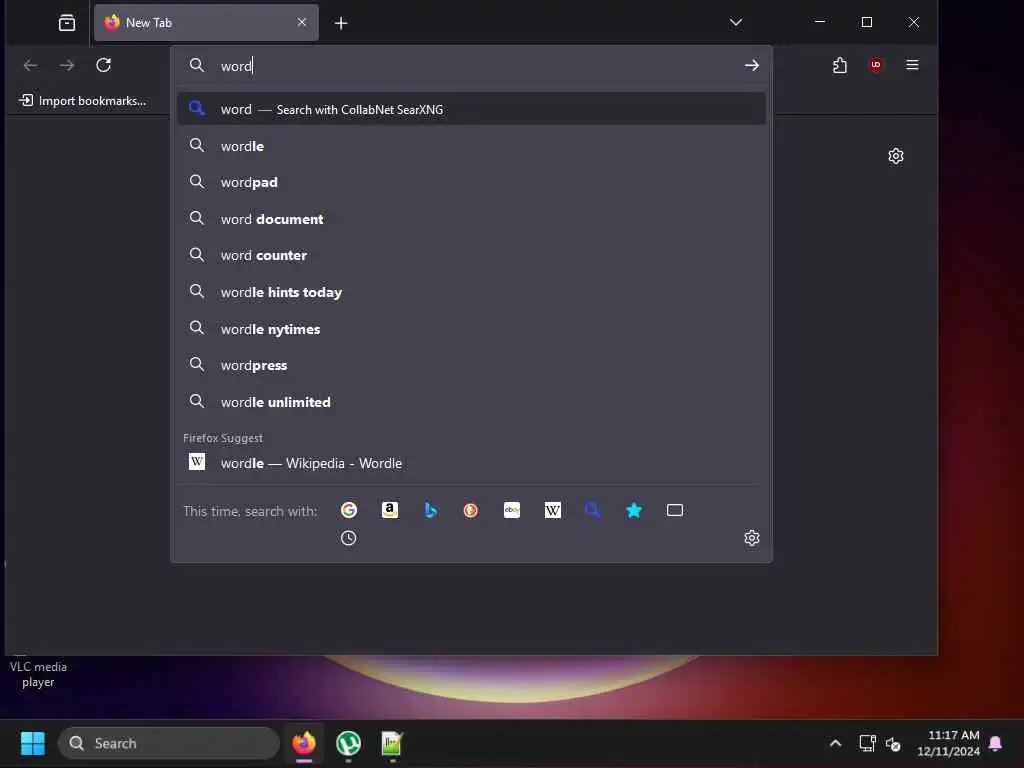Personalize new tab with gear icon

tap(896, 156)
